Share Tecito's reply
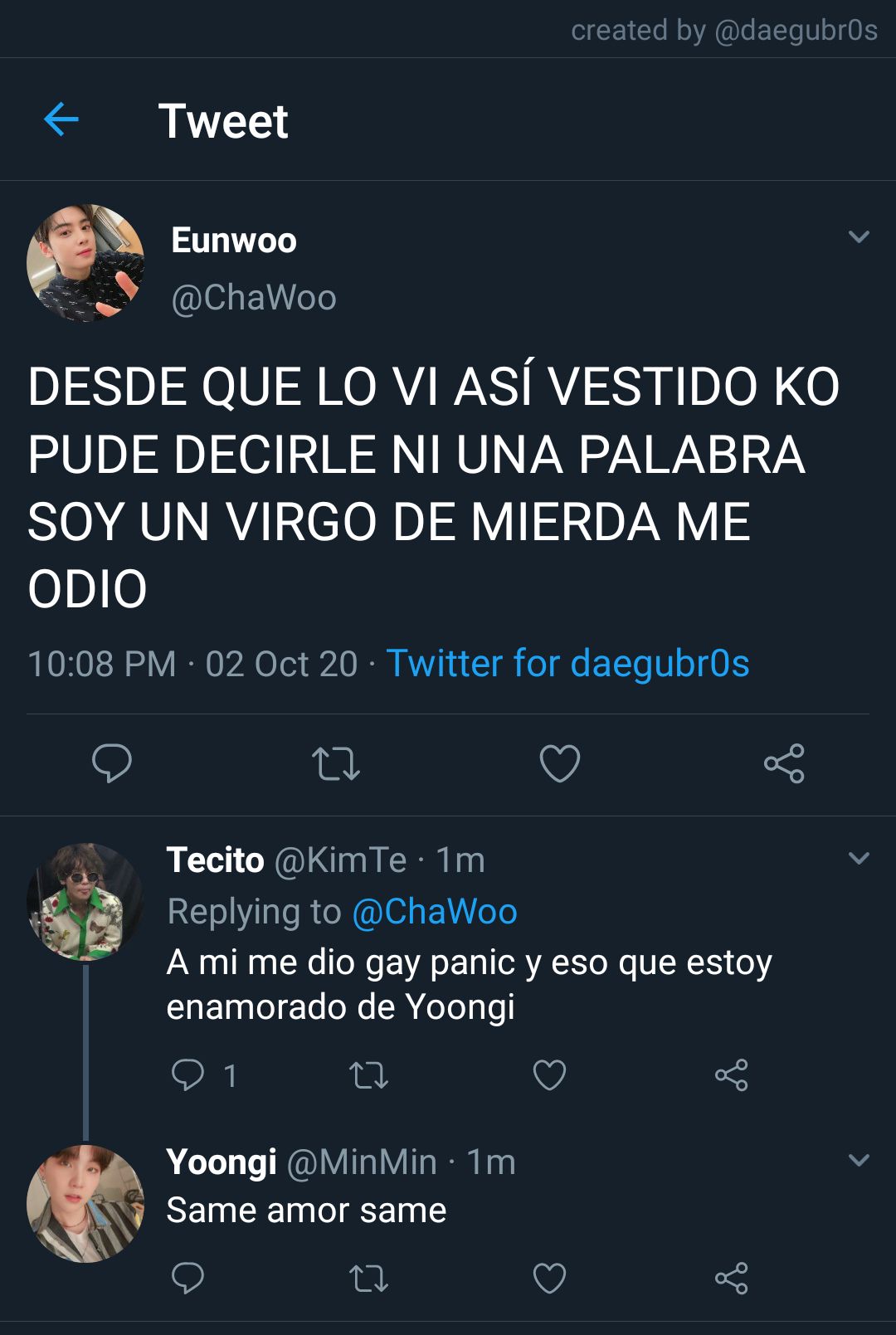Screen dimensions: 896x1335 (731, 1074)
